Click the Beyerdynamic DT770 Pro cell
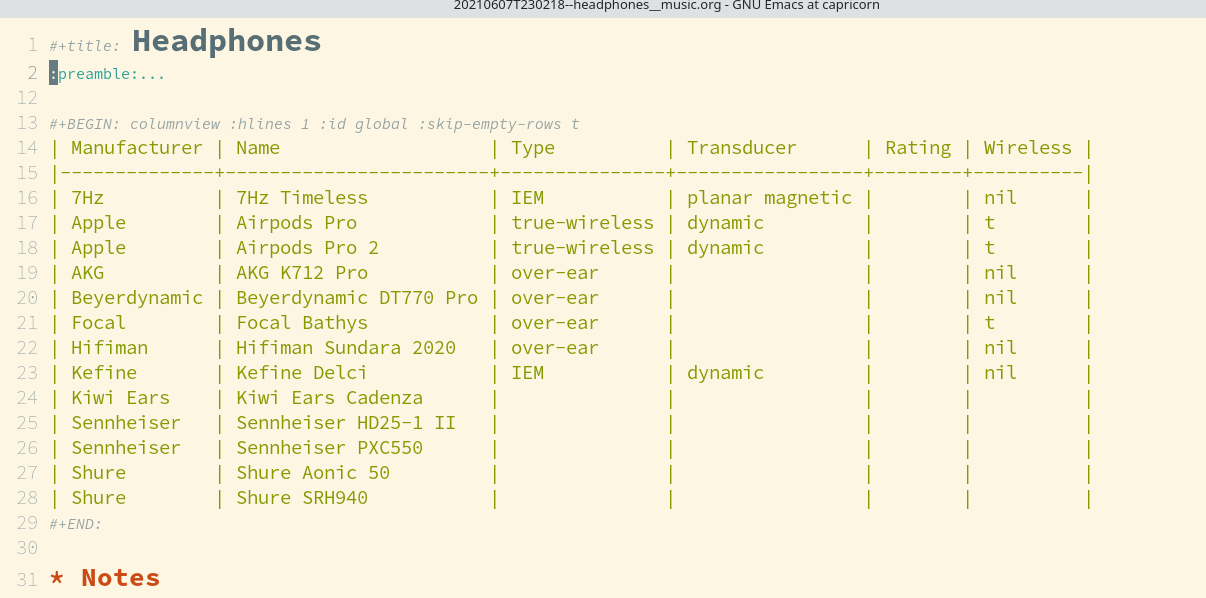The height and width of the screenshot is (598, 1206). point(357,298)
